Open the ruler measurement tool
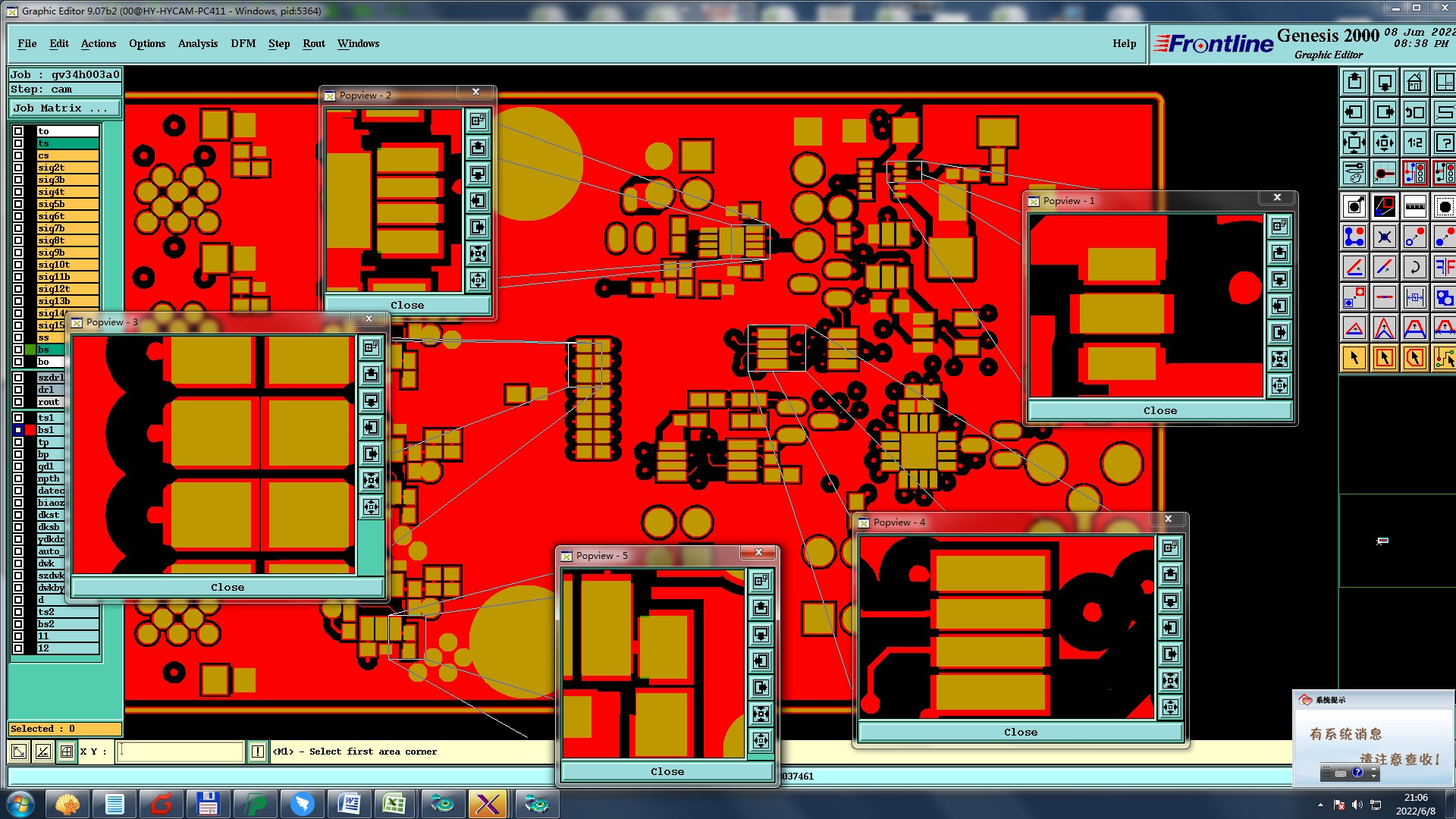Viewport: 1456px width, 819px height. pos(1414,206)
